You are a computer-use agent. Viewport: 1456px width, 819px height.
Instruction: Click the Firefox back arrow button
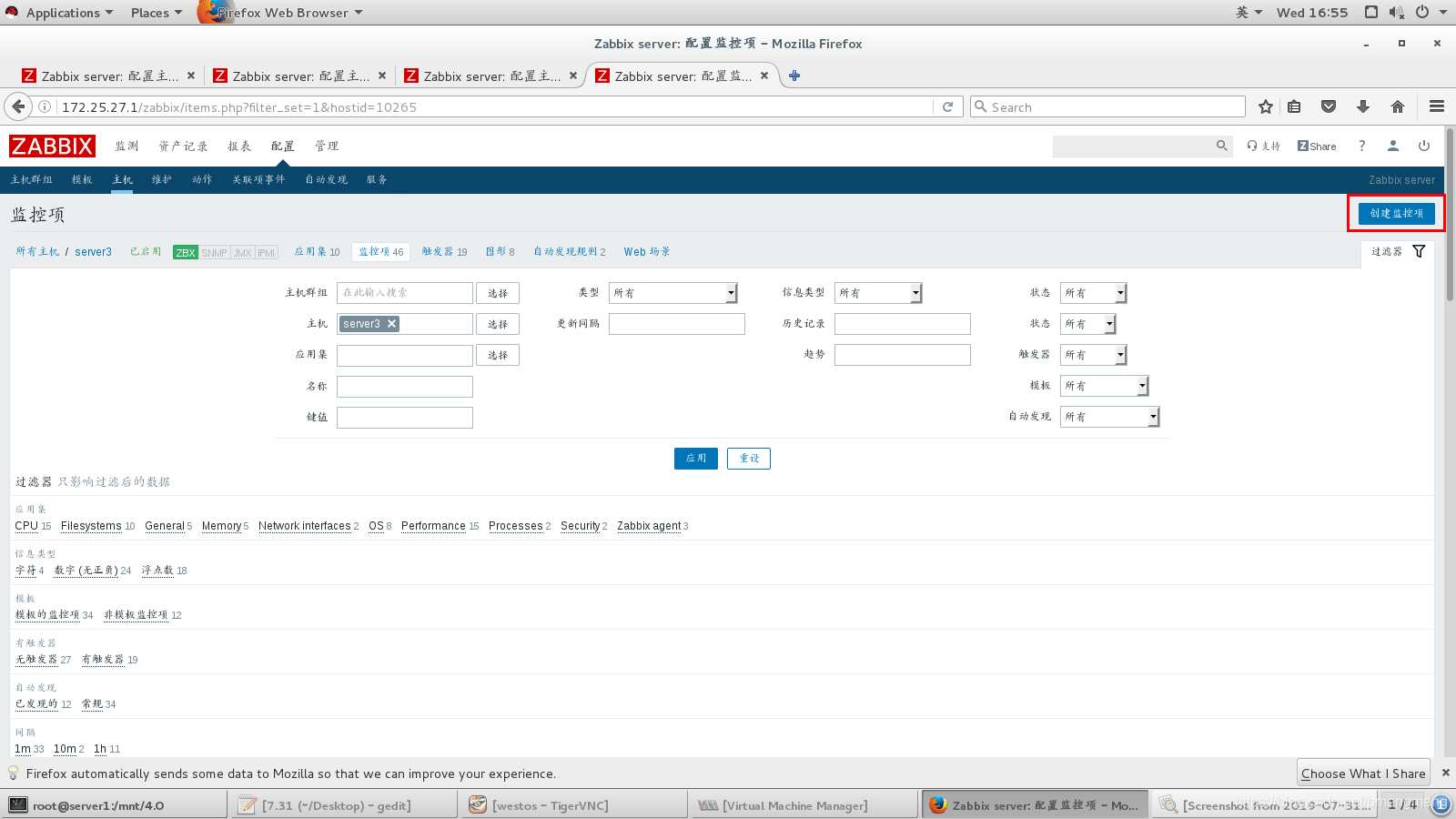(18, 106)
